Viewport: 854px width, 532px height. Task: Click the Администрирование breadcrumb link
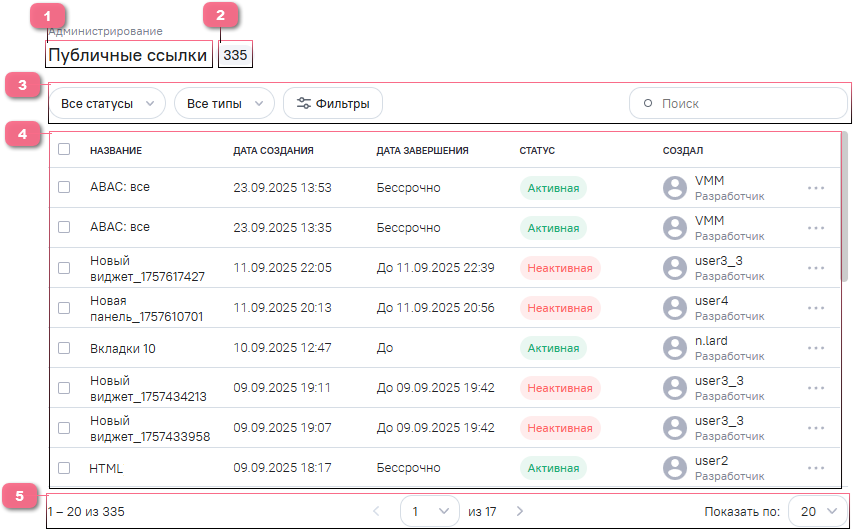click(x=108, y=32)
